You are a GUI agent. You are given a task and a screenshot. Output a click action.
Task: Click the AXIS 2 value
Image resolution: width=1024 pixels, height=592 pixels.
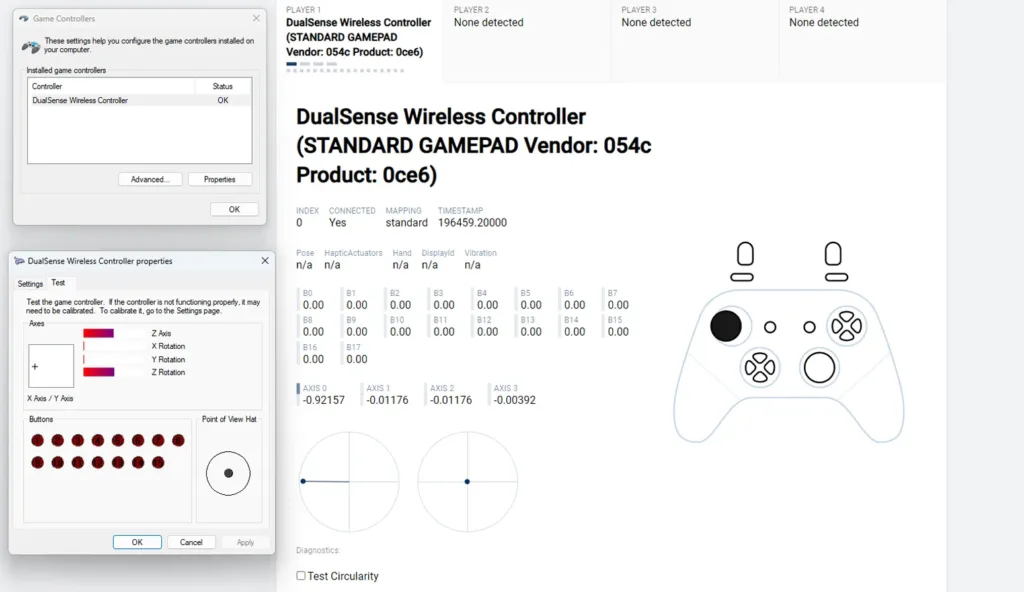tap(451, 400)
